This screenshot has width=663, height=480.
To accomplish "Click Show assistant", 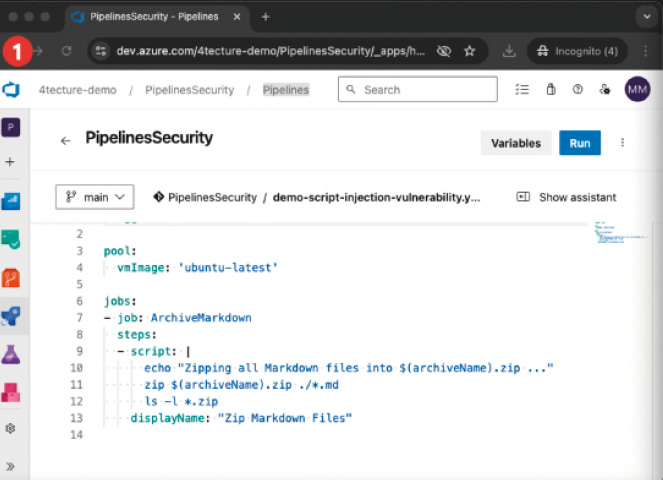I will 567,197.
